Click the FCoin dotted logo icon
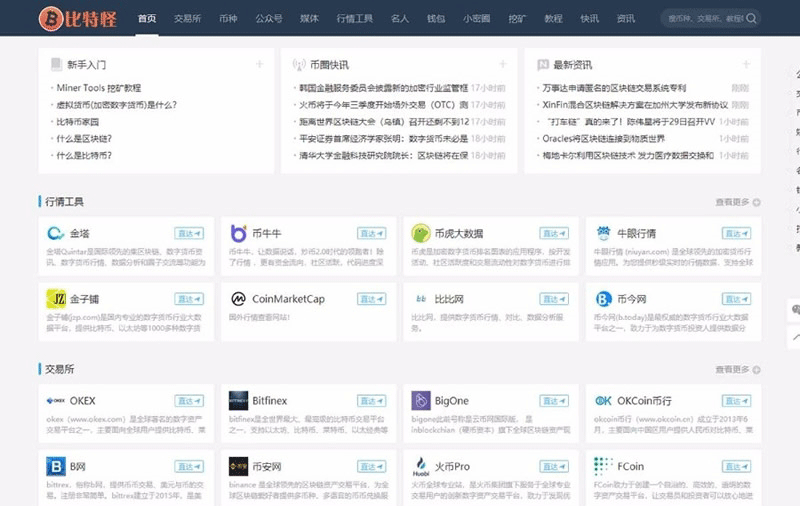Screen dimensions: 800x506 pyautogui.click(x=603, y=465)
